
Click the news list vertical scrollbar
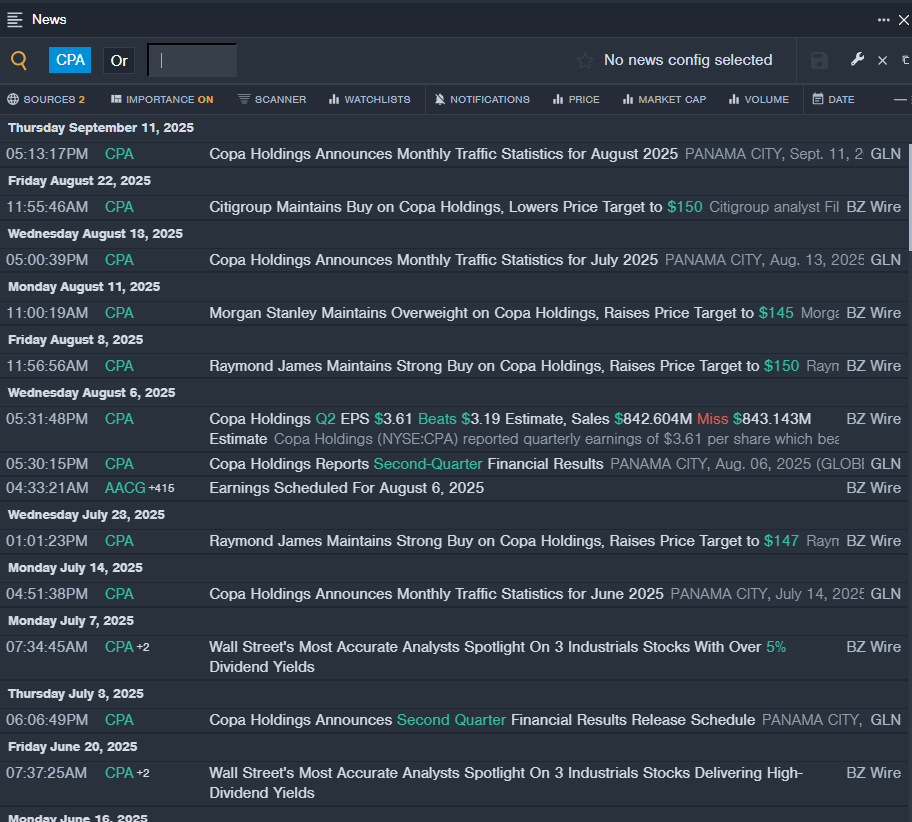pyautogui.click(x=908, y=200)
